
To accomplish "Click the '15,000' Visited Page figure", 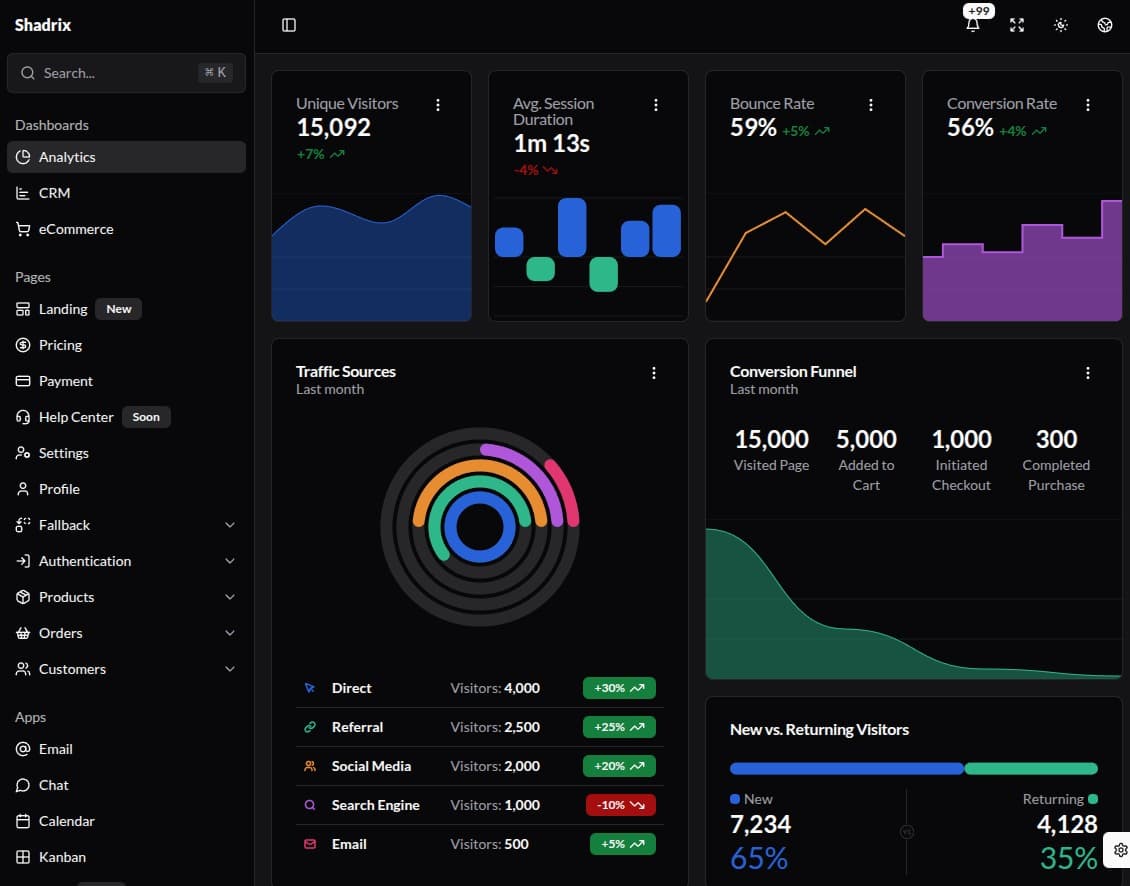I will point(771,439).
